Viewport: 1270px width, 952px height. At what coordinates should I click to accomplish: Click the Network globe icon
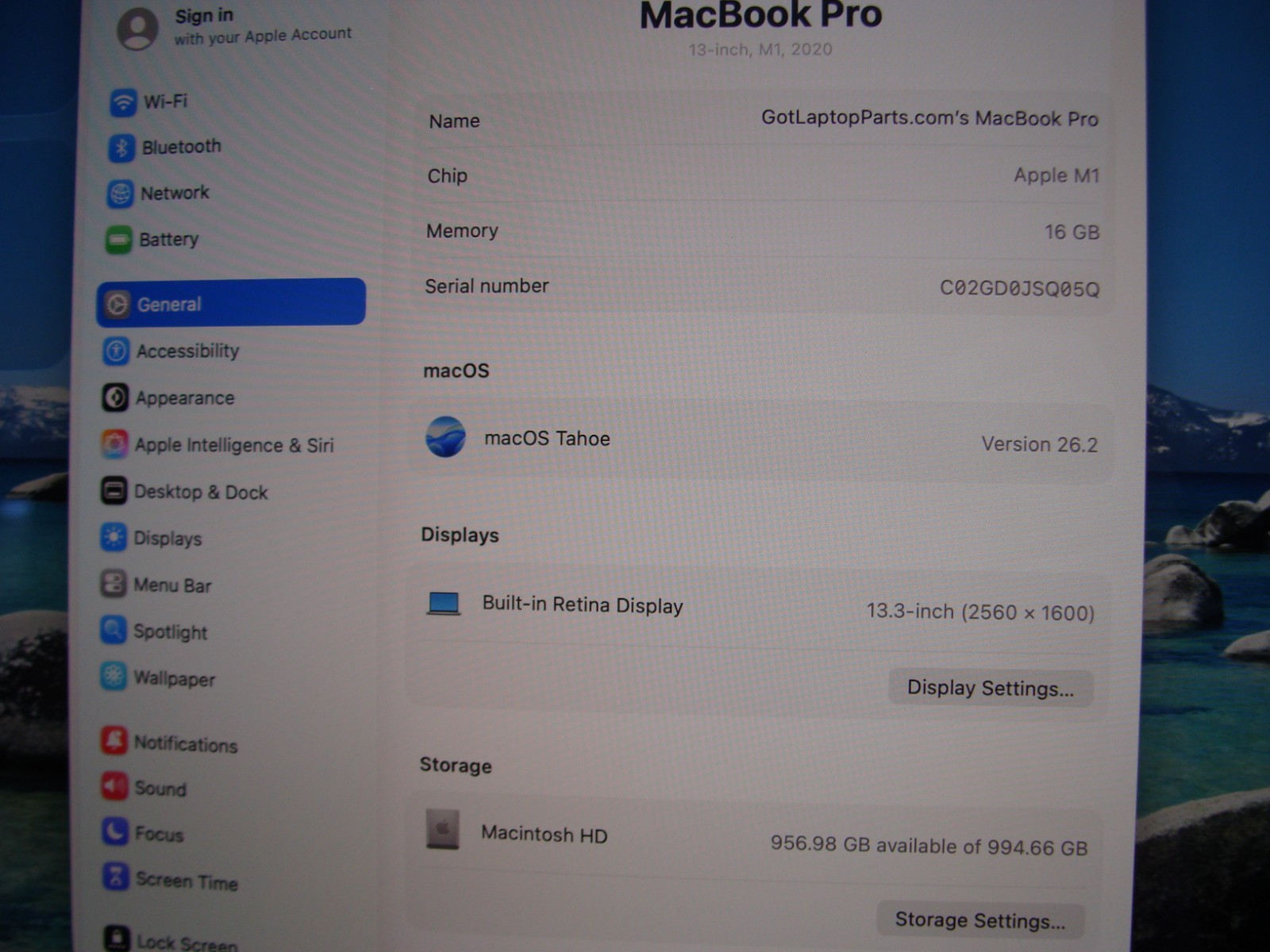click(120, 194)
